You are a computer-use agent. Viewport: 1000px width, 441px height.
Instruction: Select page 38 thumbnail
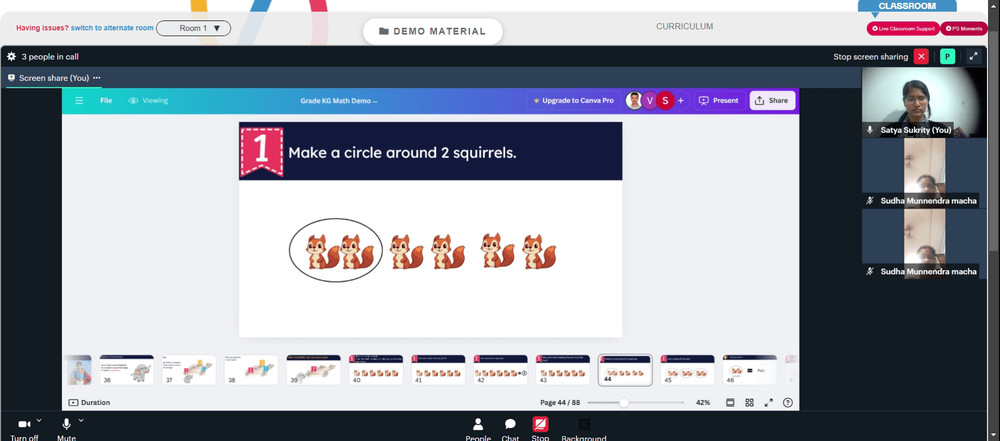[251, 370]
